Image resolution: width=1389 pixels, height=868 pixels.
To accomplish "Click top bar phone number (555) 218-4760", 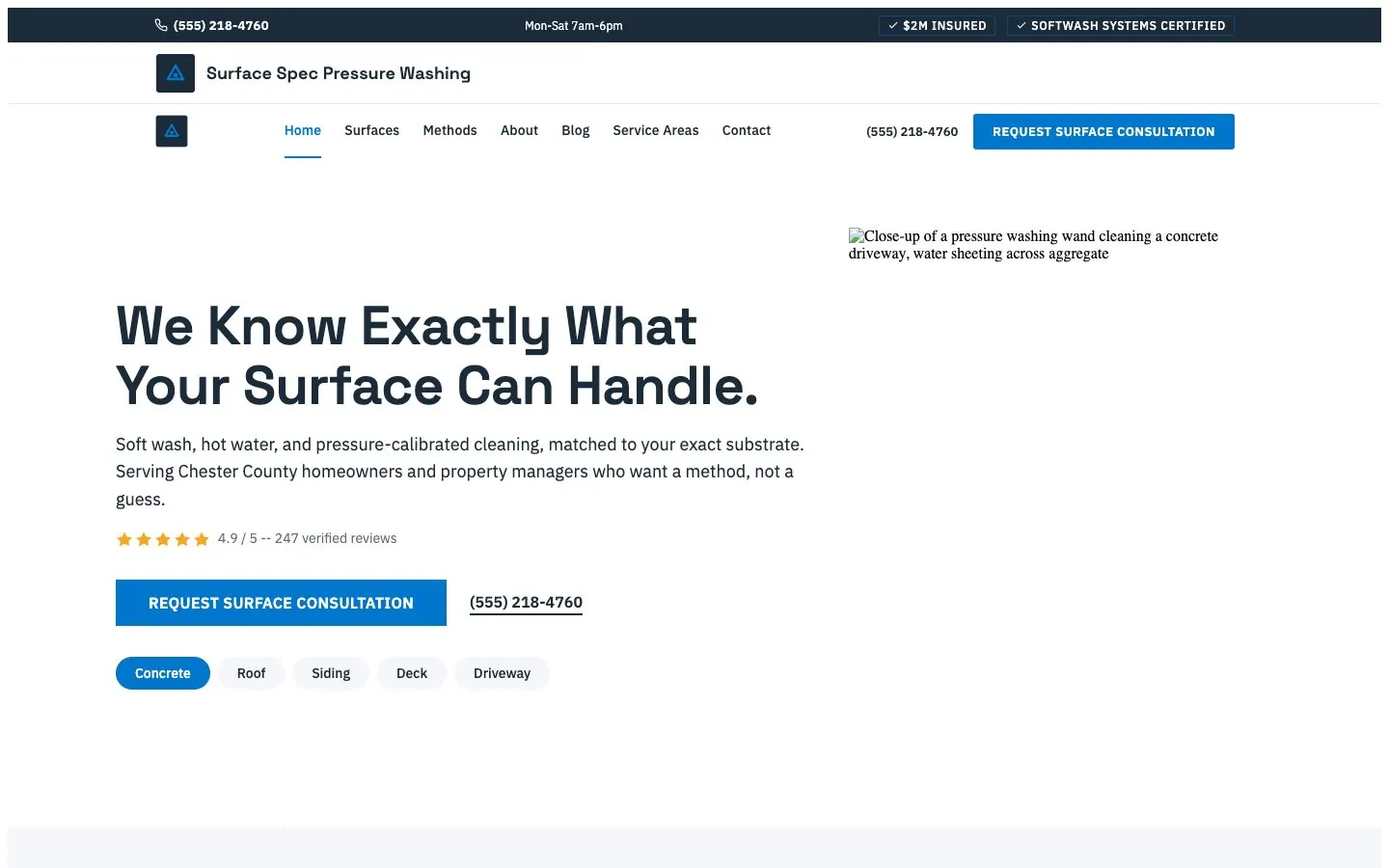I will click(x=221, y=26).
